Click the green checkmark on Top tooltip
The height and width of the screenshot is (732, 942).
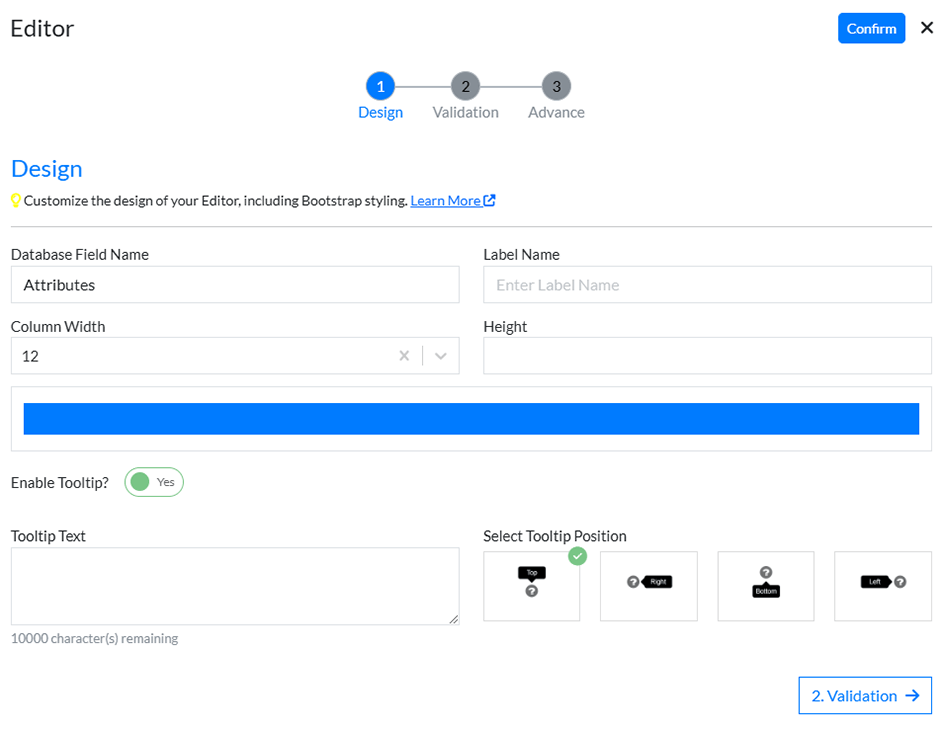click(x=577, y=556)
